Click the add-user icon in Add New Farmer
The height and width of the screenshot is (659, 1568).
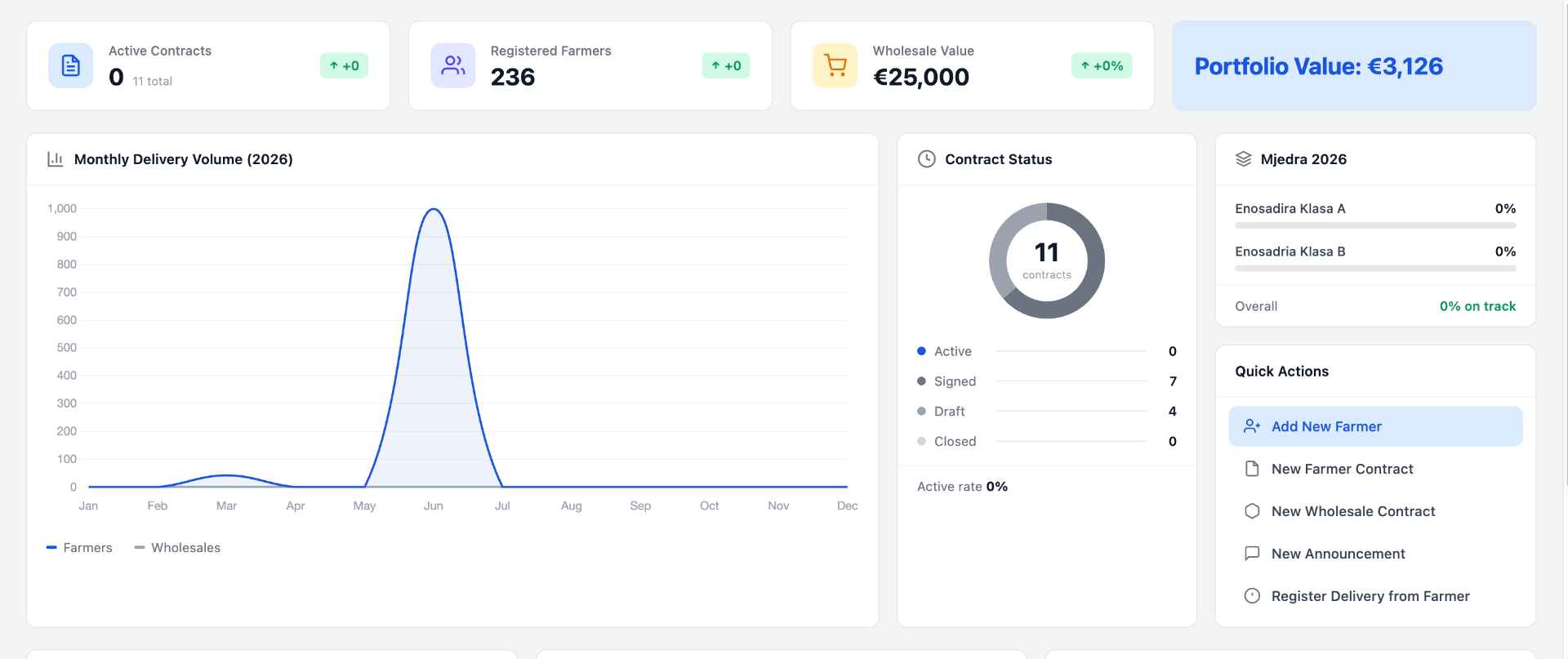[1252, 426]
